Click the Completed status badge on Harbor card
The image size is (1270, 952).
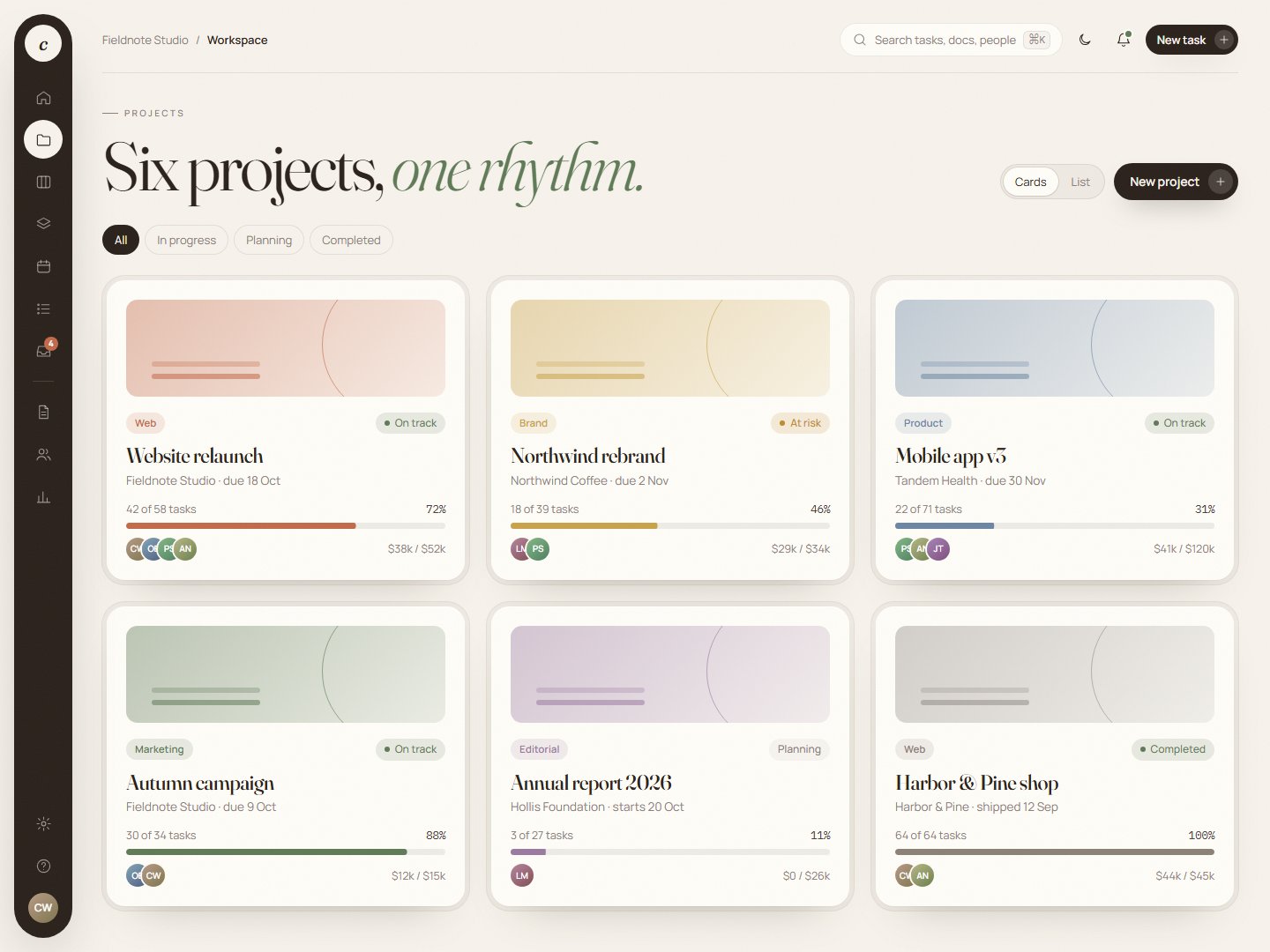pyautogui.click(x=1173, y=749)
